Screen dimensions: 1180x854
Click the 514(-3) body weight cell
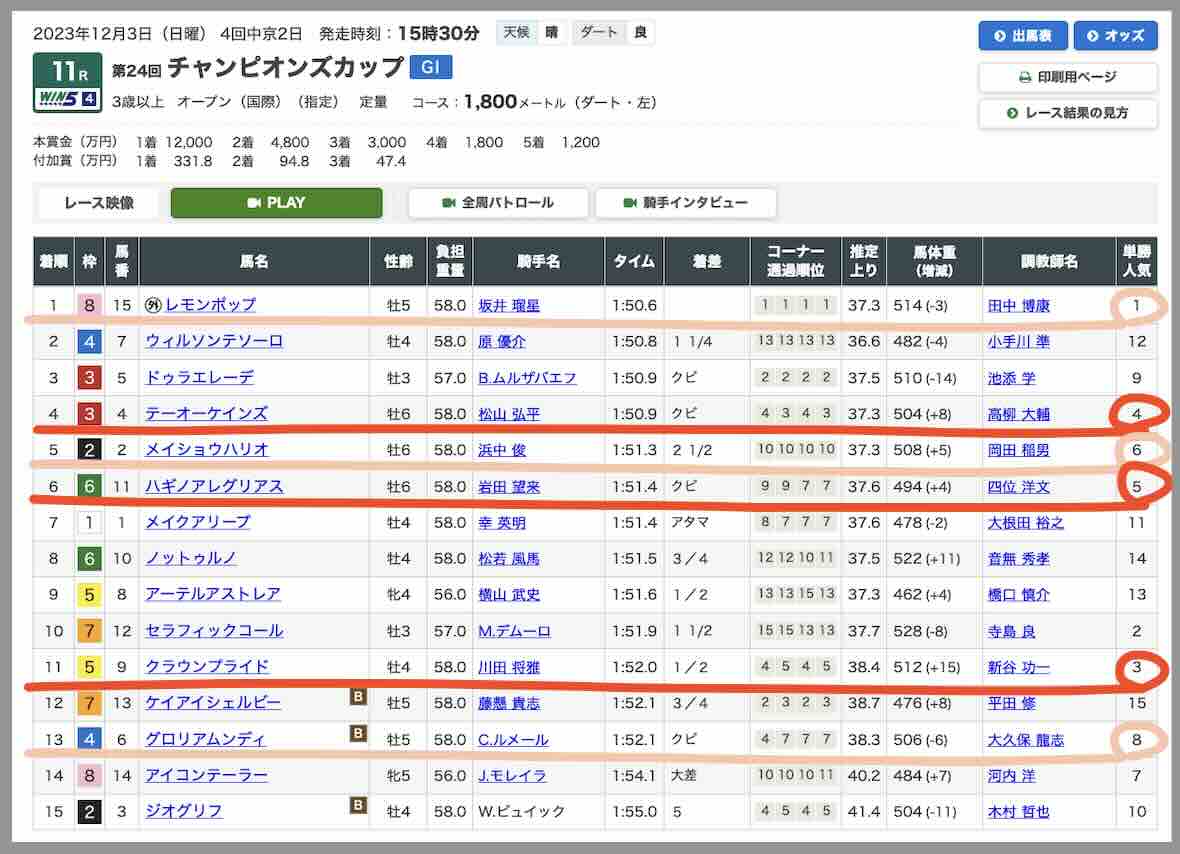(934, 305)
